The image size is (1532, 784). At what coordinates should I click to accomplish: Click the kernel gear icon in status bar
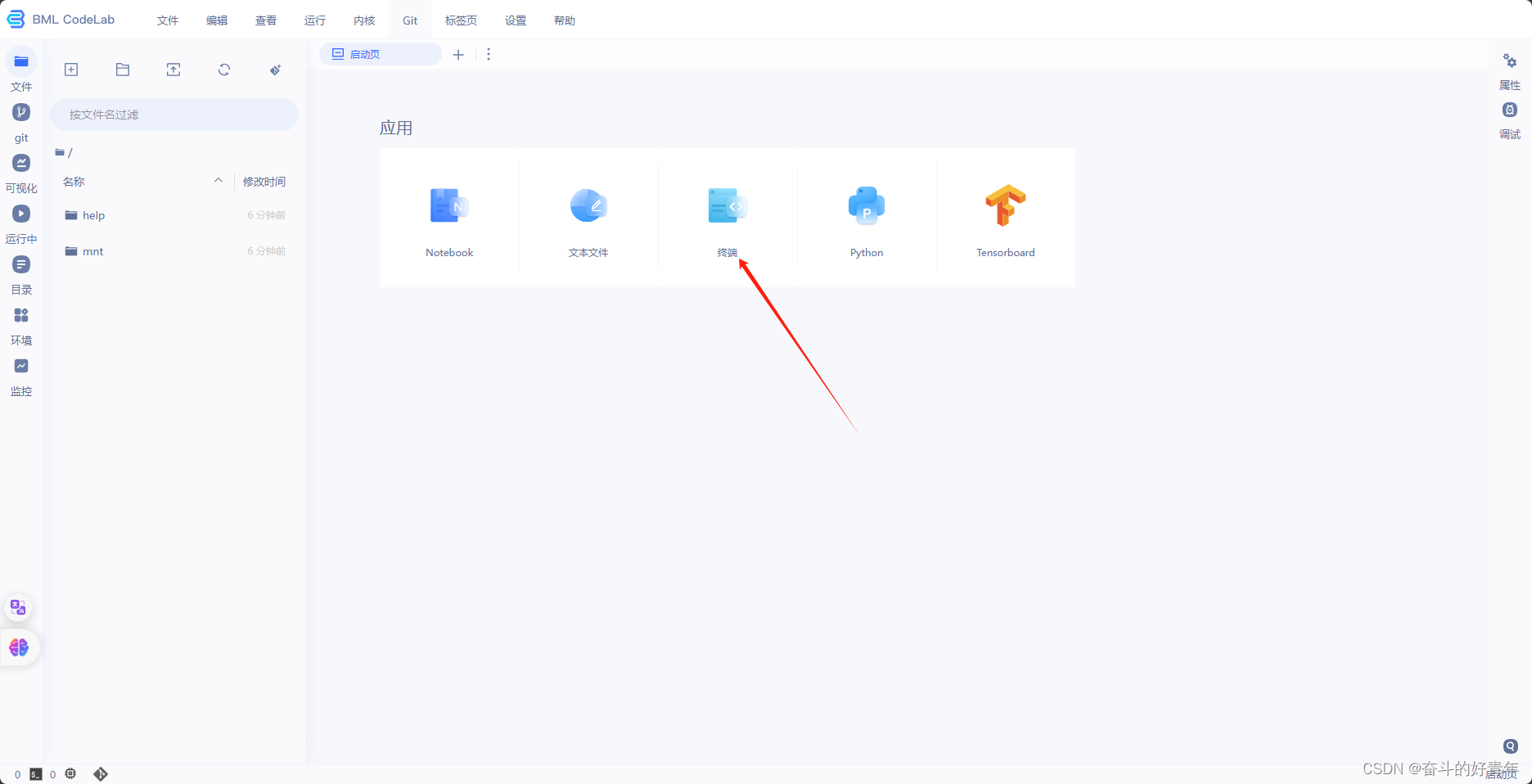point(70,773)
